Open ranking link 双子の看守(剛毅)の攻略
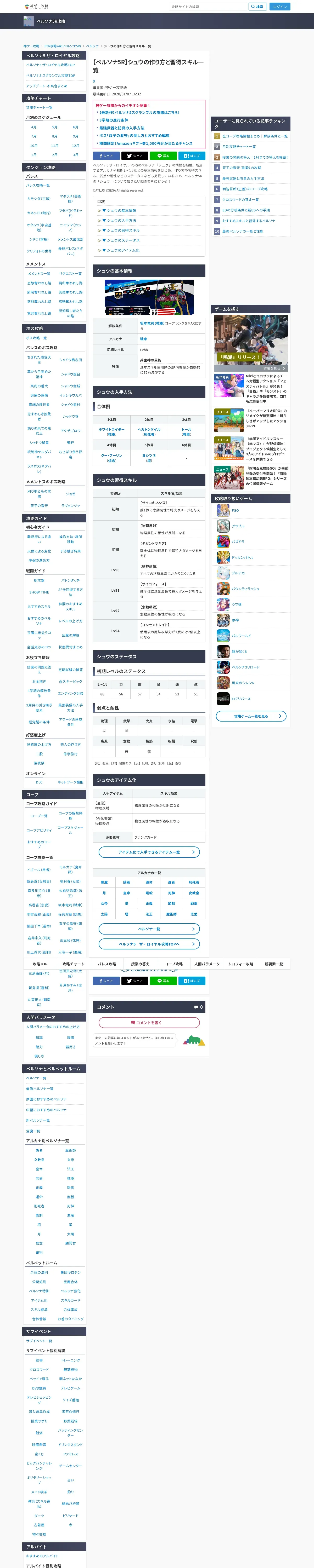 (242, 168)
